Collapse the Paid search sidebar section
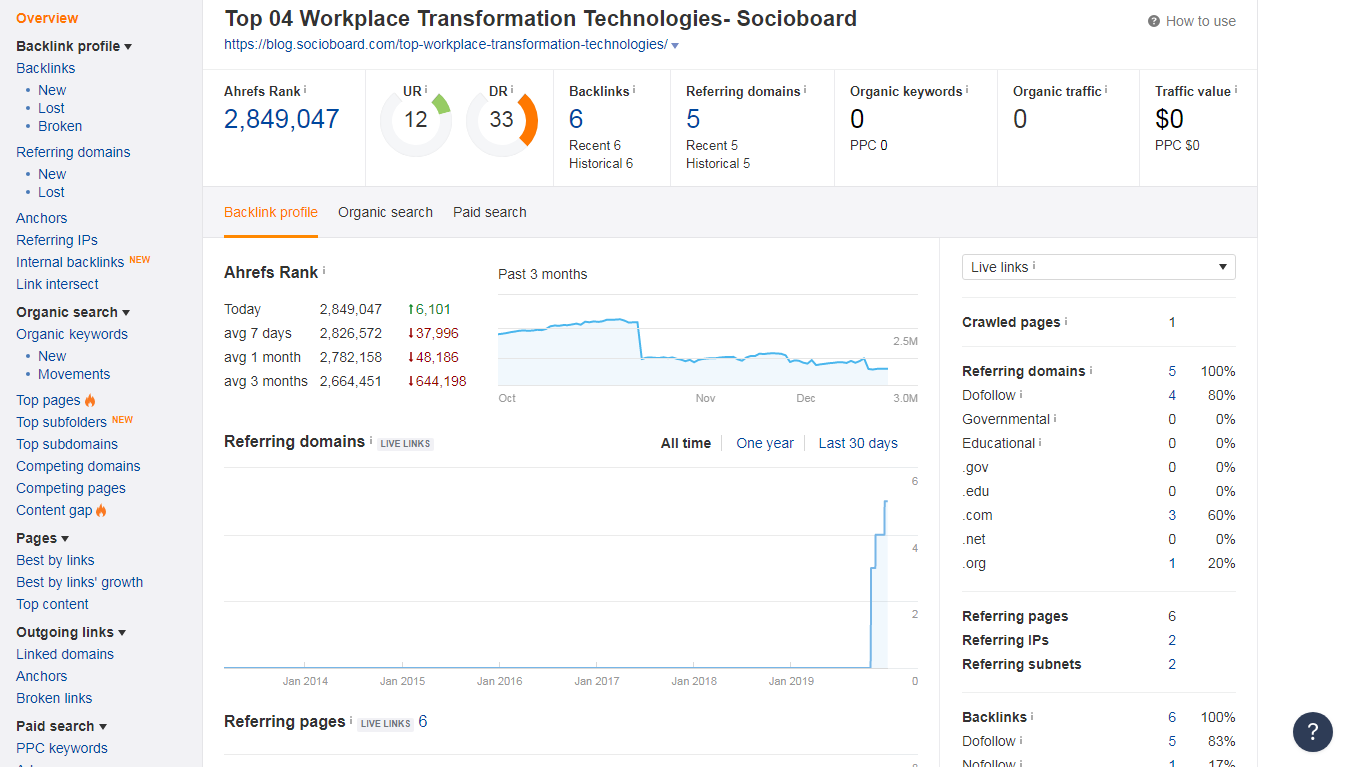Image resolution: width=1349 pixels, height=767 pixels. [x=103, y=727]
